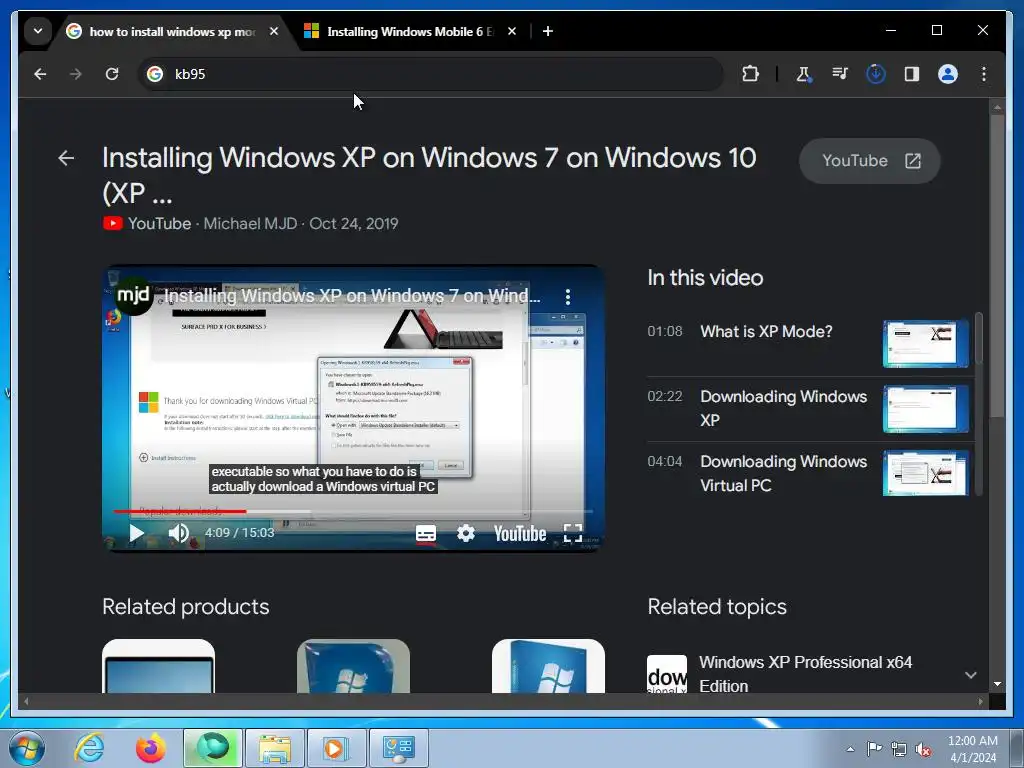
Task: Open the taskbar volume icon
Action: pos(923,750)
